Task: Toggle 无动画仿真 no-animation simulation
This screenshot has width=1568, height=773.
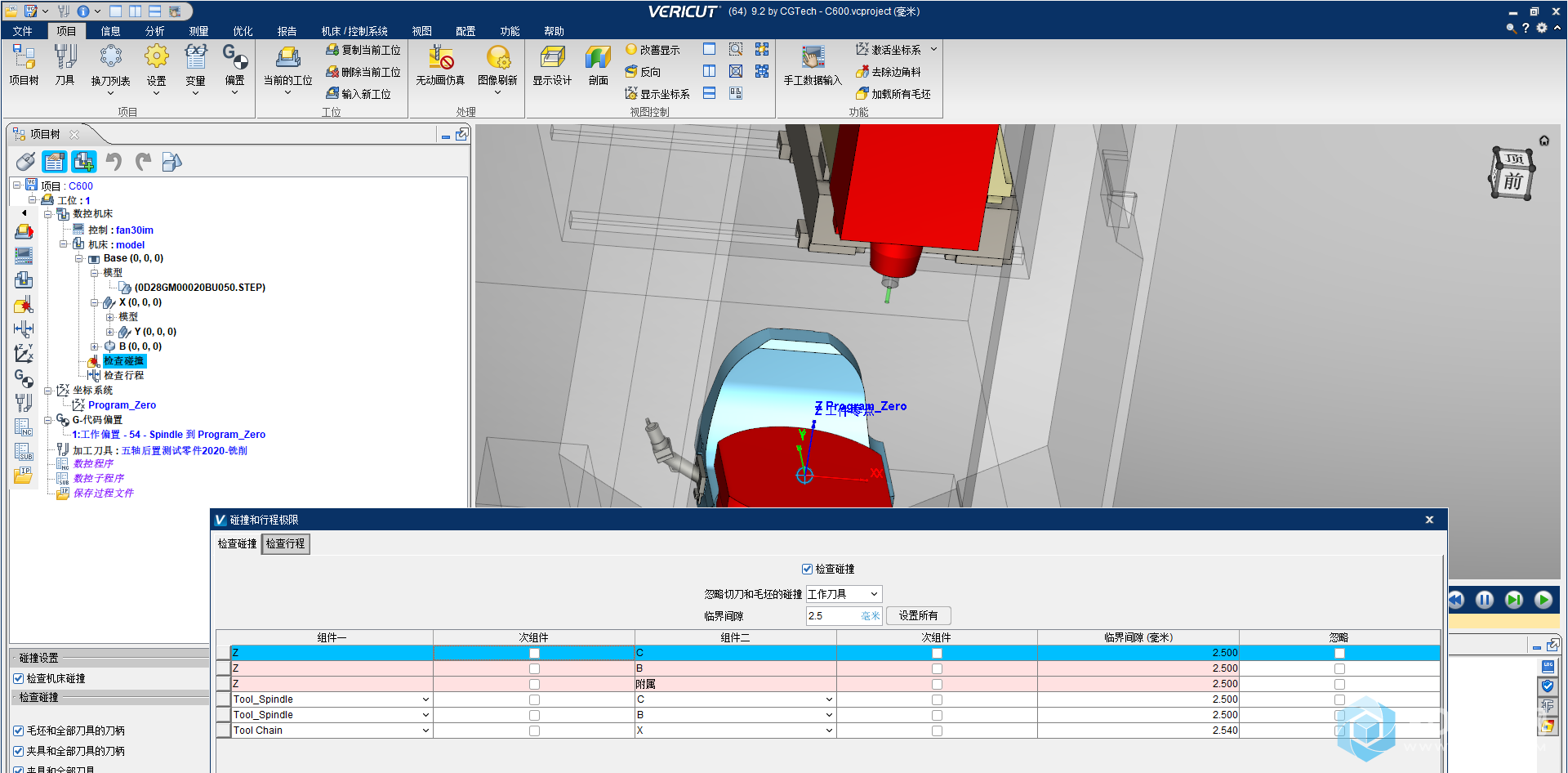Action: point(440,65)
